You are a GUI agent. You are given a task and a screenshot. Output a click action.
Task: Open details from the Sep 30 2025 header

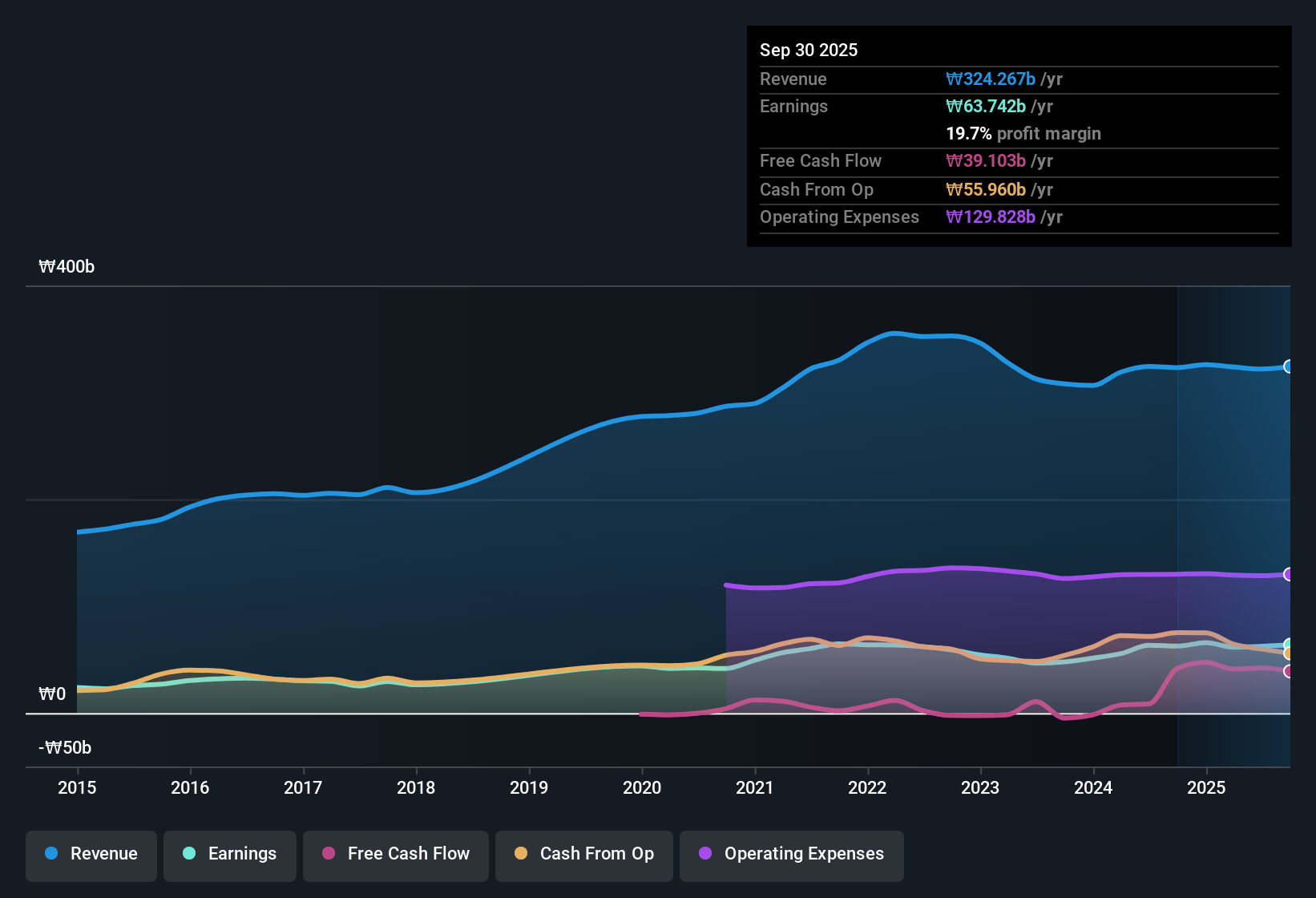pos(809,50)
